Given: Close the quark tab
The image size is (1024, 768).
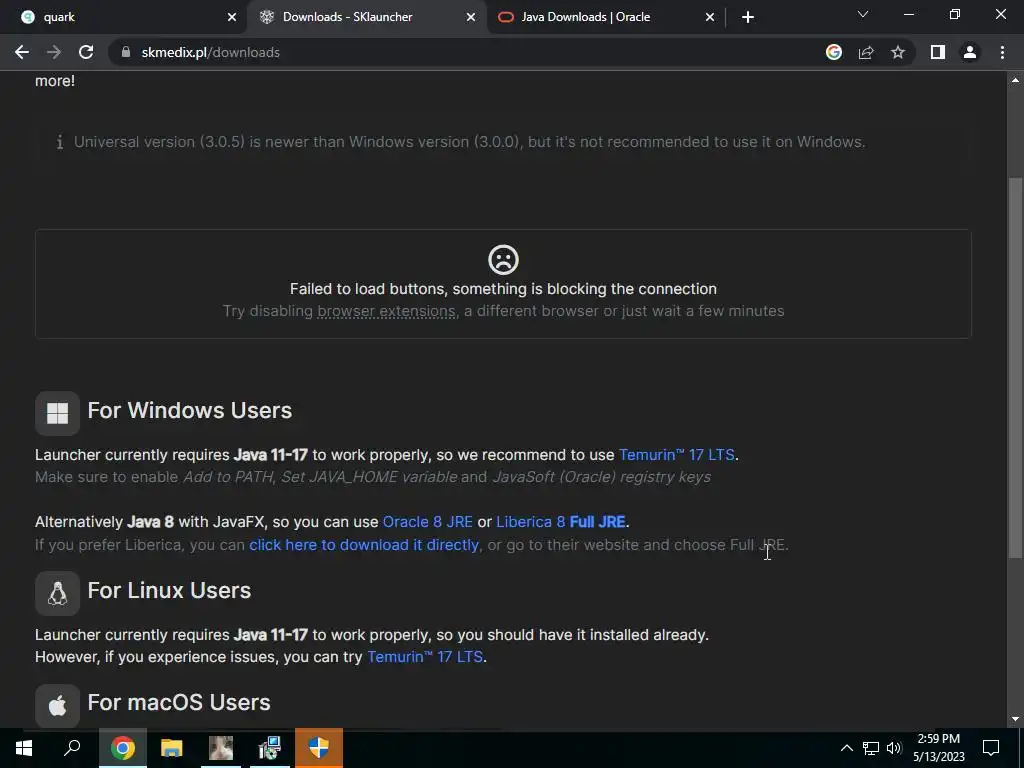Looking at the screenshot, I should [232, 17].
